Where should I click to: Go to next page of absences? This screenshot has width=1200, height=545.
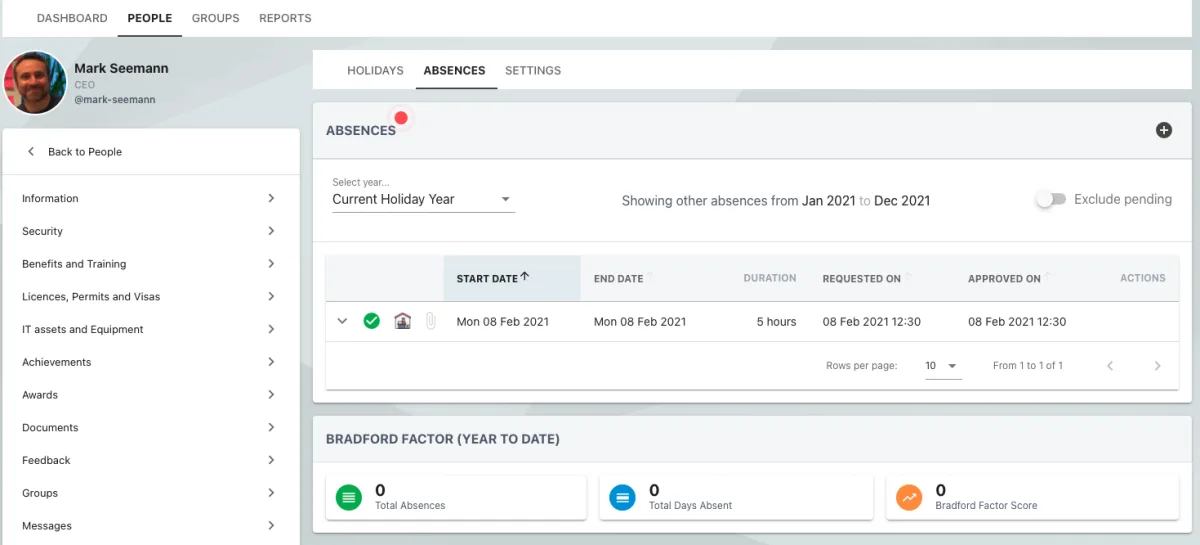(x=1158, y=366)
